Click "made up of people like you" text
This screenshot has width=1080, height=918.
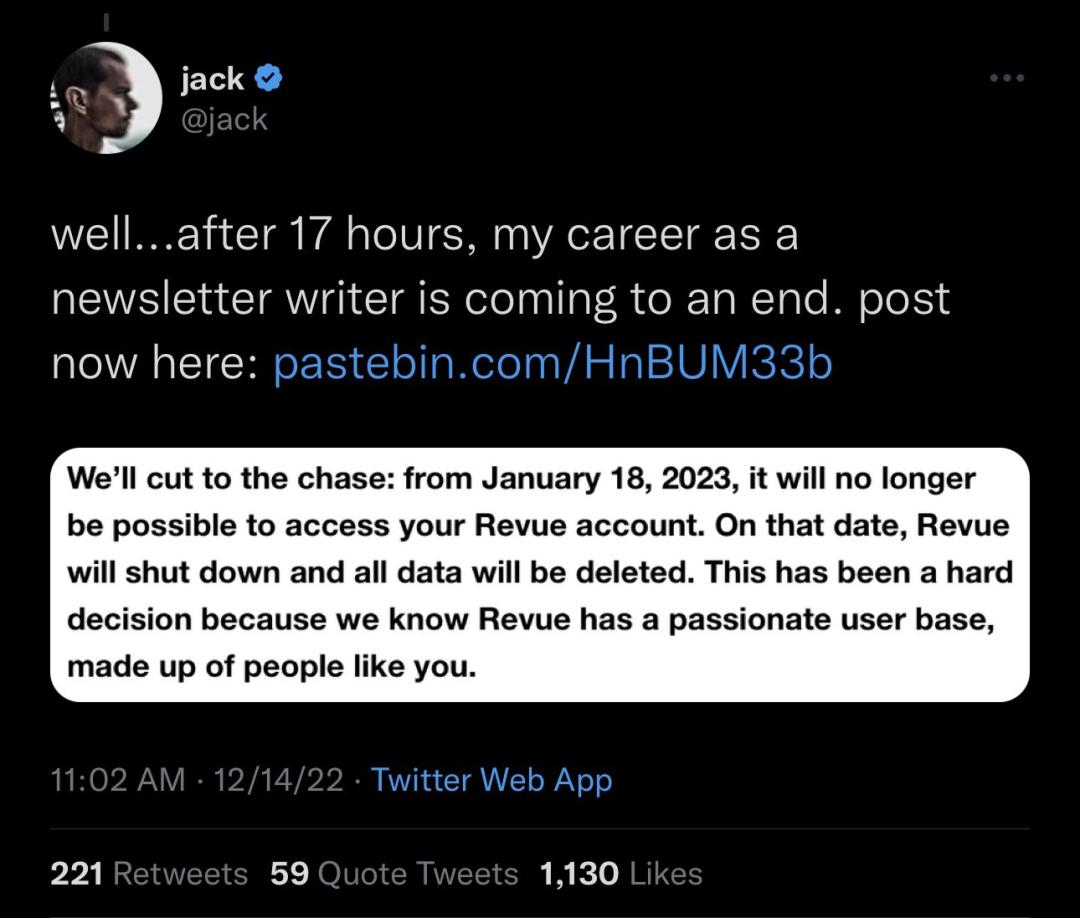(271, 666)
